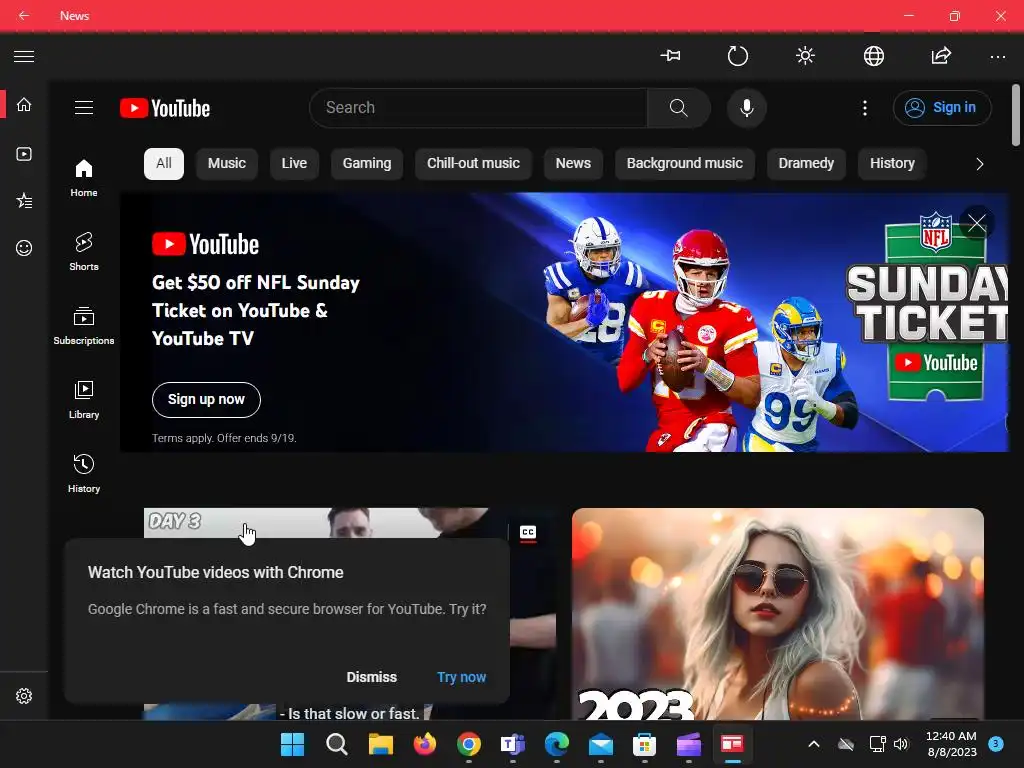Refresh the page with the reload icon
Screen dimensions: 1024x768
tap(737, 56)
